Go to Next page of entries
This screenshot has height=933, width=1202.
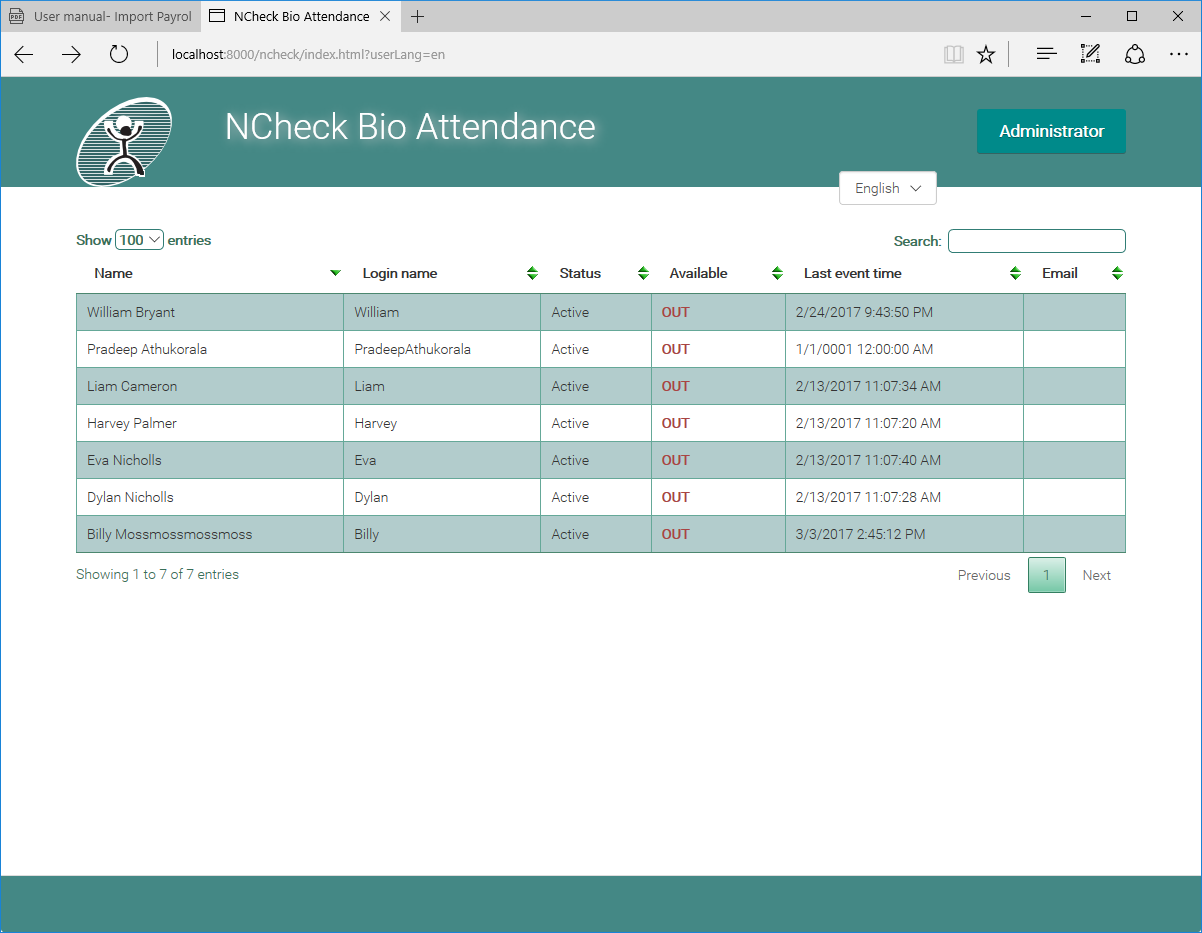pos(1096,575)
